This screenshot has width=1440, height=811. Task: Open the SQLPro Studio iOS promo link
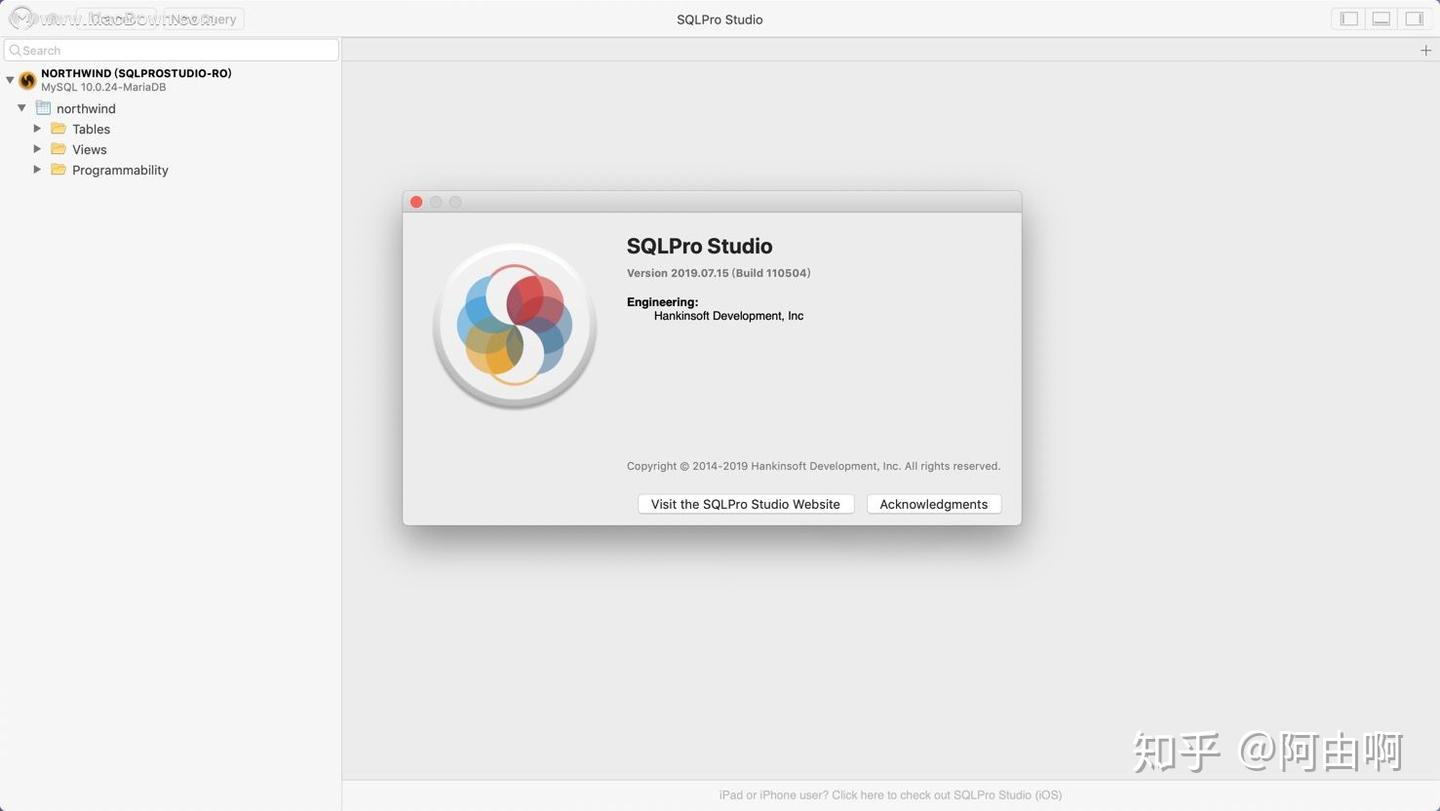[x=890, y=795]
